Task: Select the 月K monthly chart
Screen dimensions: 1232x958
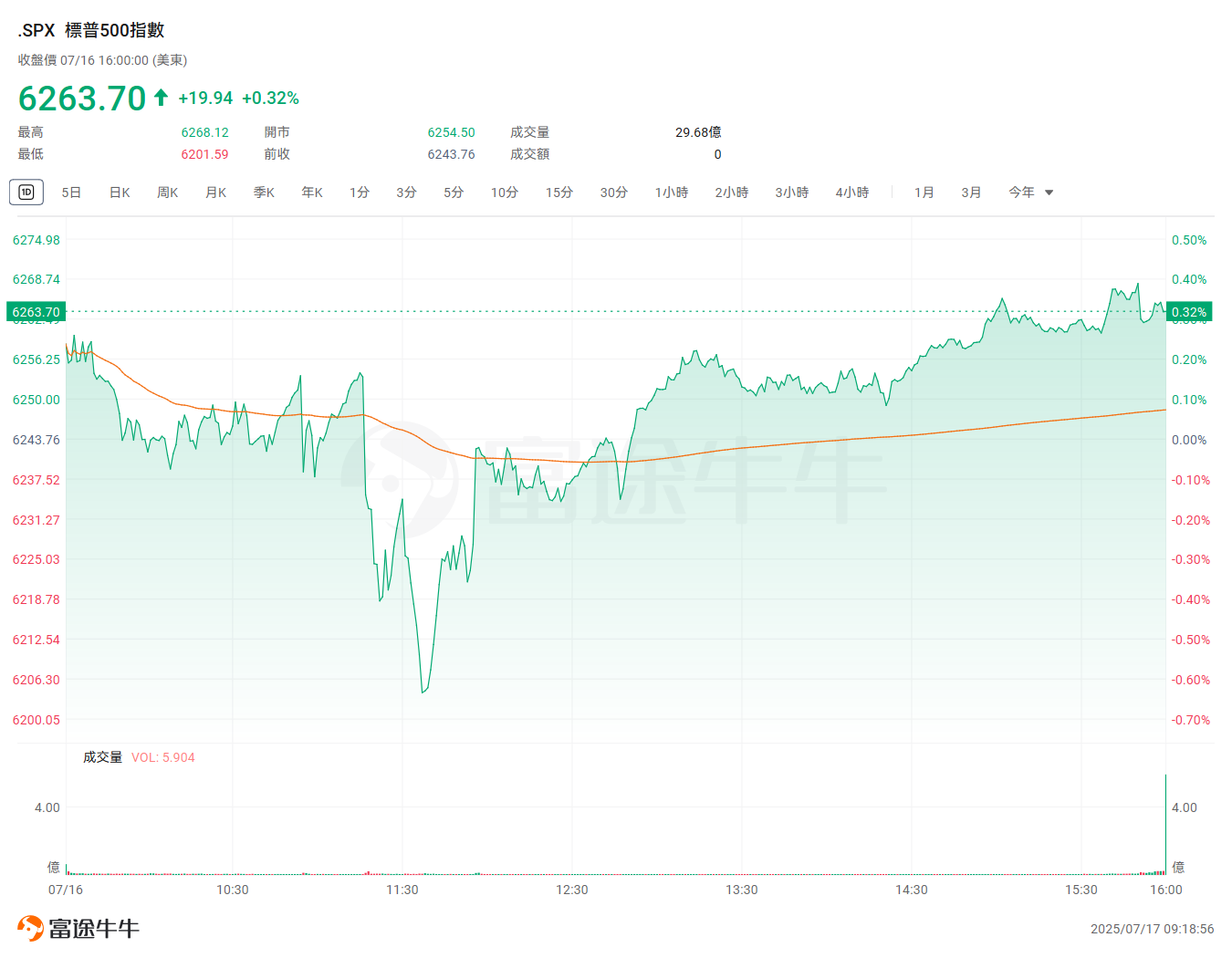Action: (215, 193)
